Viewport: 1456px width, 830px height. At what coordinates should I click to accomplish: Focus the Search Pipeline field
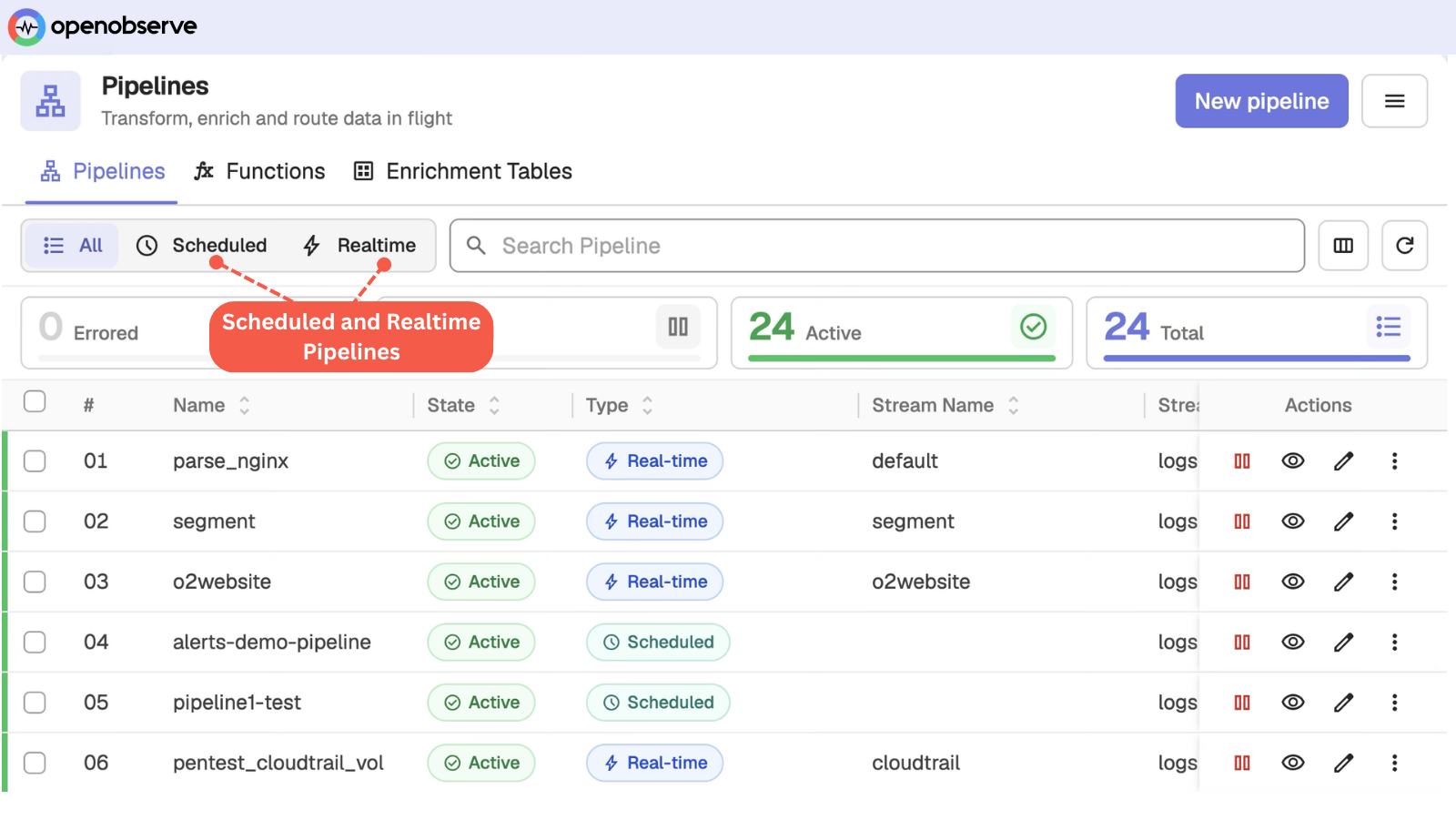[877, 246]
